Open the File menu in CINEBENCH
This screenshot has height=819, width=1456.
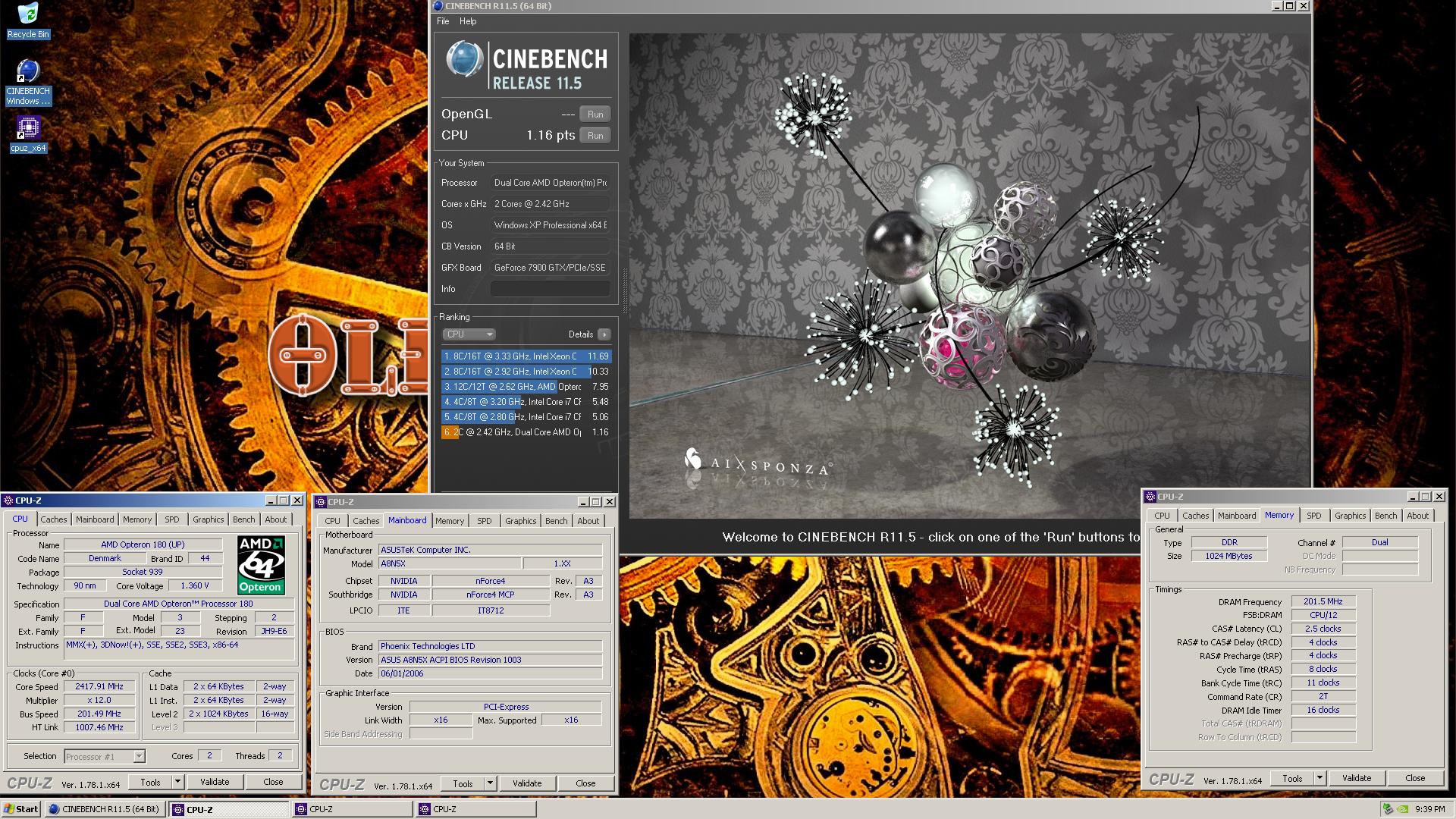[443, 21]
